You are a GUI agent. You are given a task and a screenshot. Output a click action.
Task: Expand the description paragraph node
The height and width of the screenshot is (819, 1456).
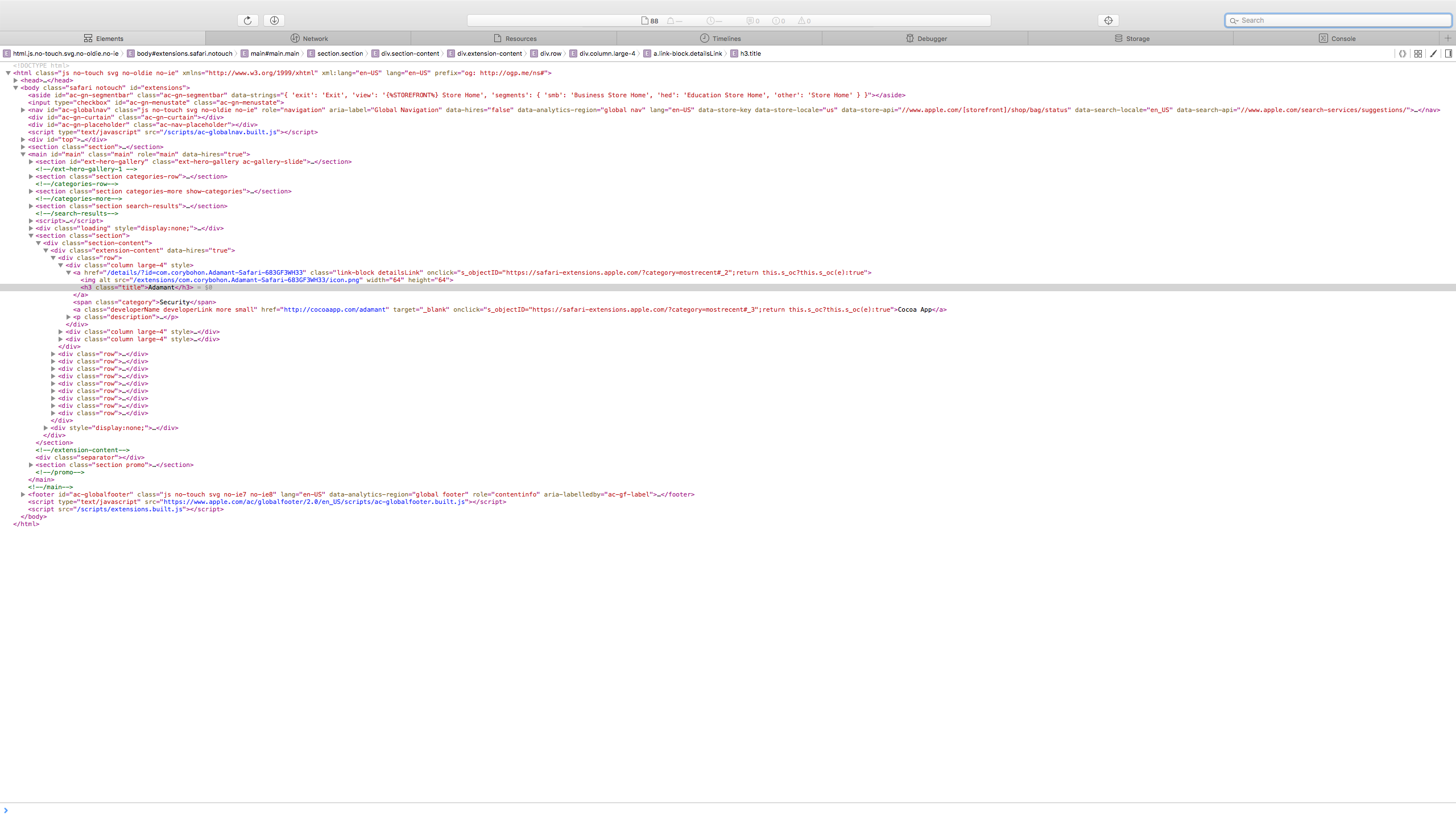[x=68, y=317]
